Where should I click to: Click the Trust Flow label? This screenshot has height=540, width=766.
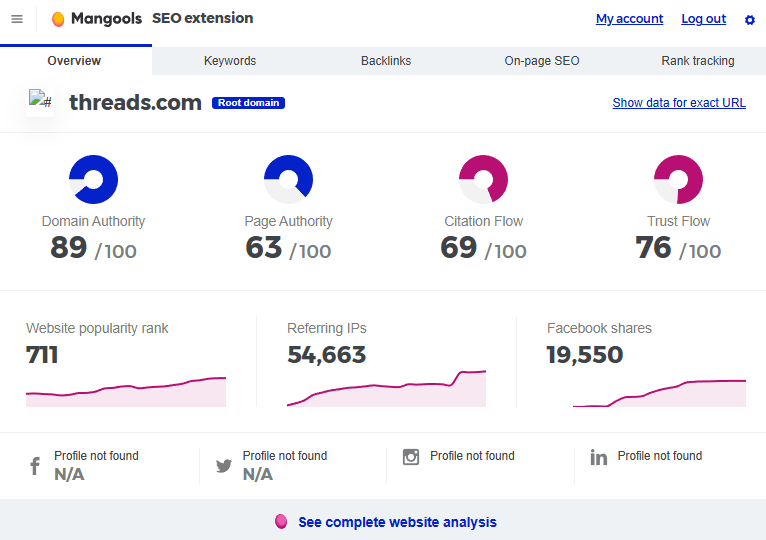tap(678, 221)
